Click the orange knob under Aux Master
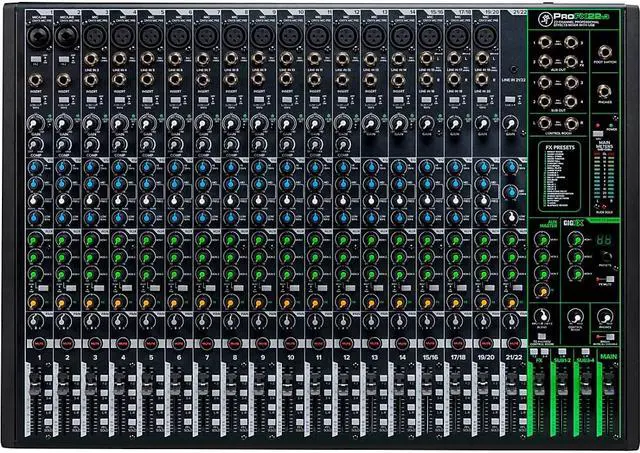The width and height of the screenshot is (640, 453). [x=542, y=291]
